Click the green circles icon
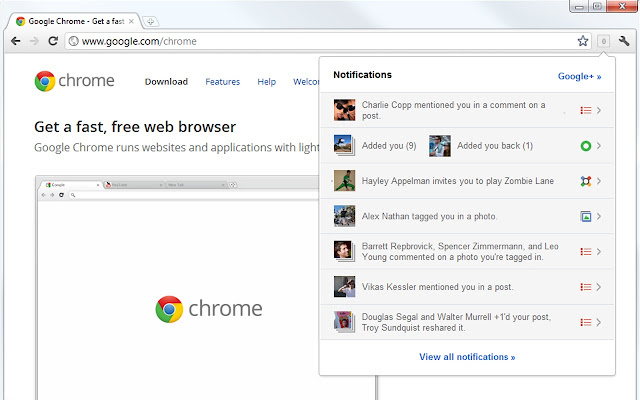Viewport: 640px width, 400px height. (586, 146)
